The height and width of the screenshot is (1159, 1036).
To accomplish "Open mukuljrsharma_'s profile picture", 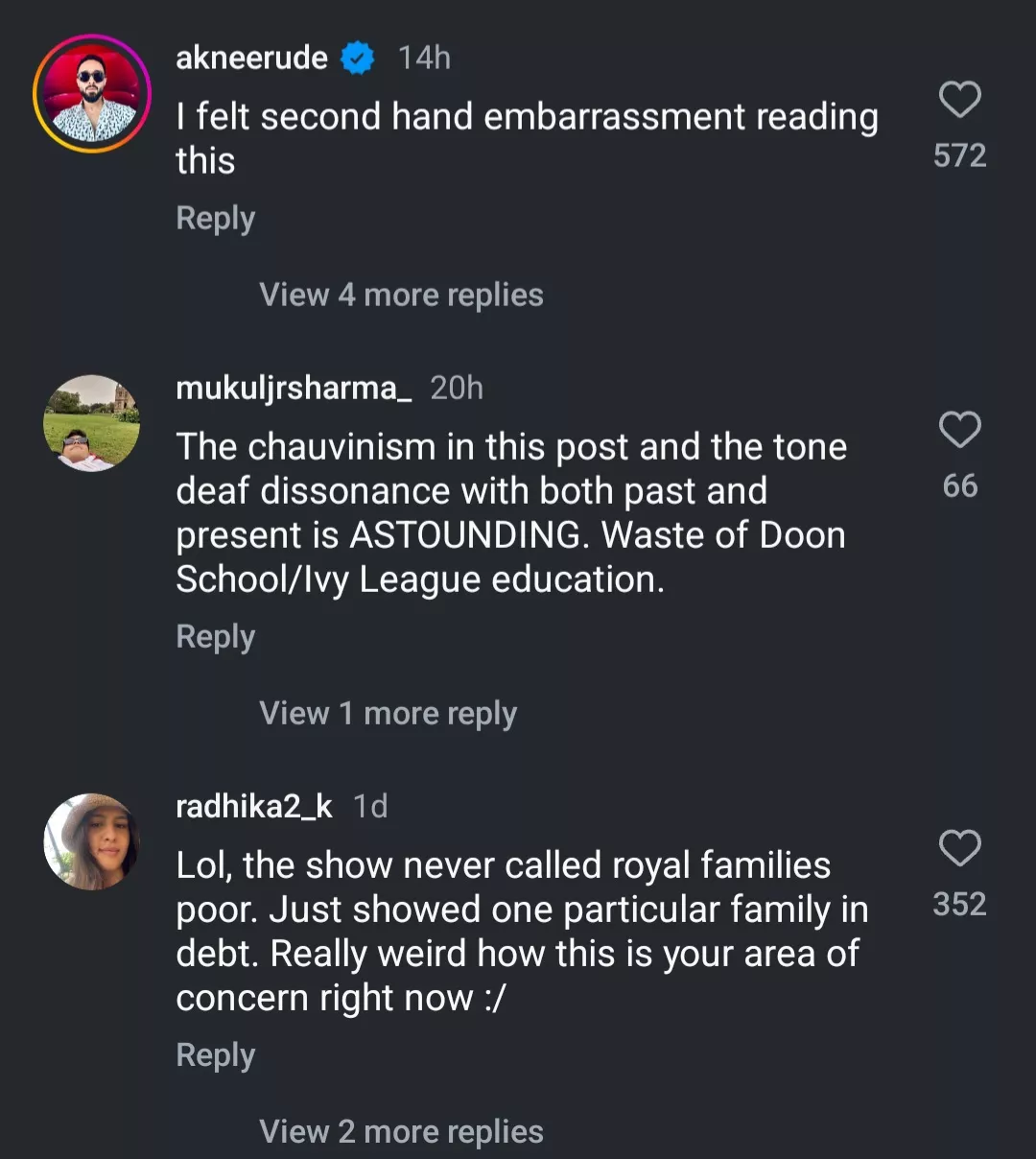I will (92, 423).
